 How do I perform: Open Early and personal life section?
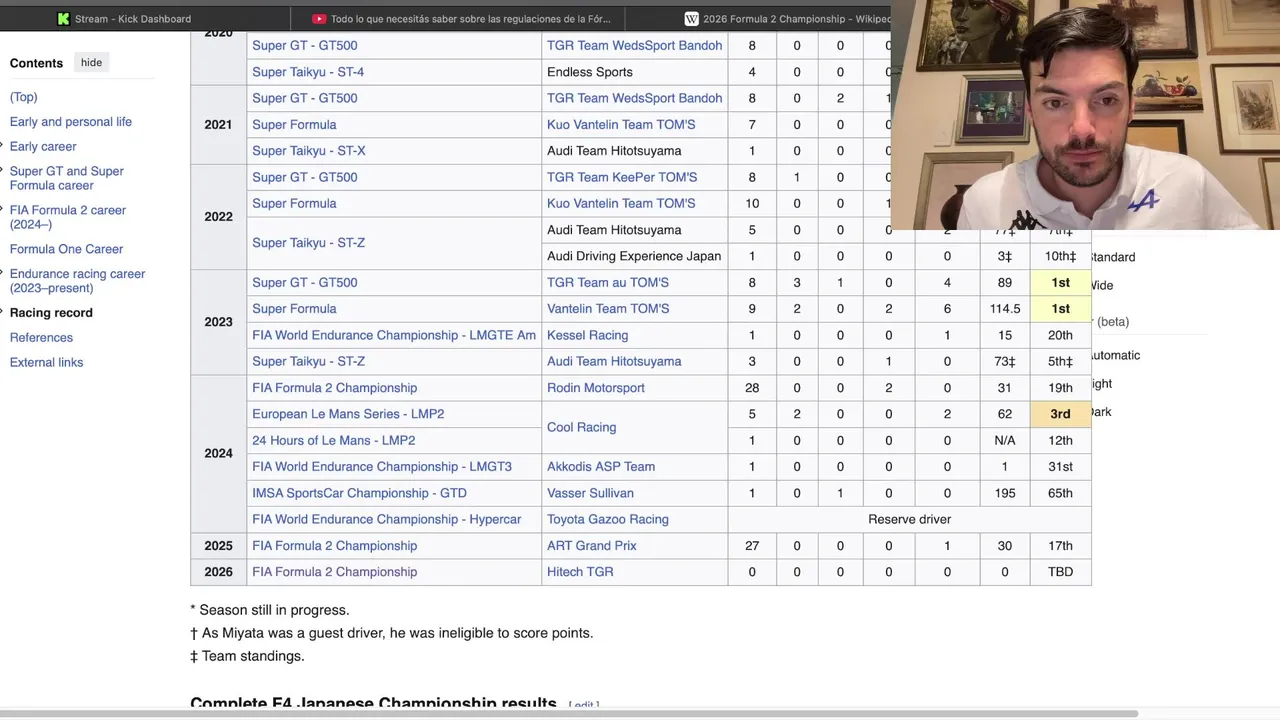71,122
